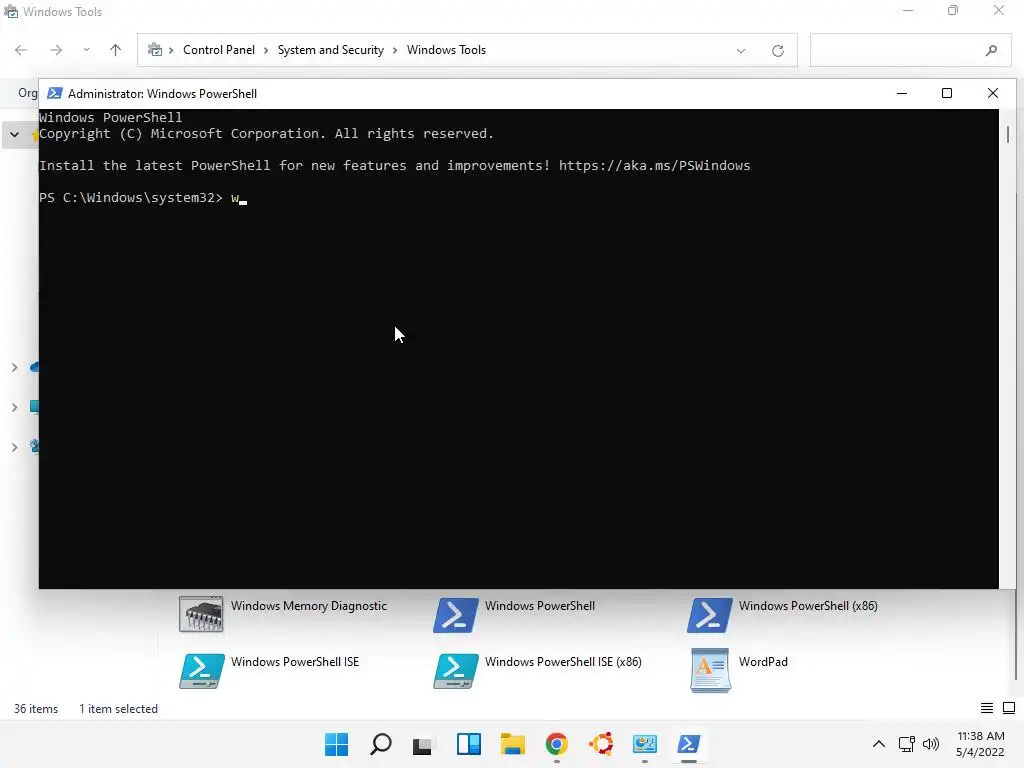Select the Windows PowerShell (x86) icon
1024x768 pixels.
(x=709, y=614)
